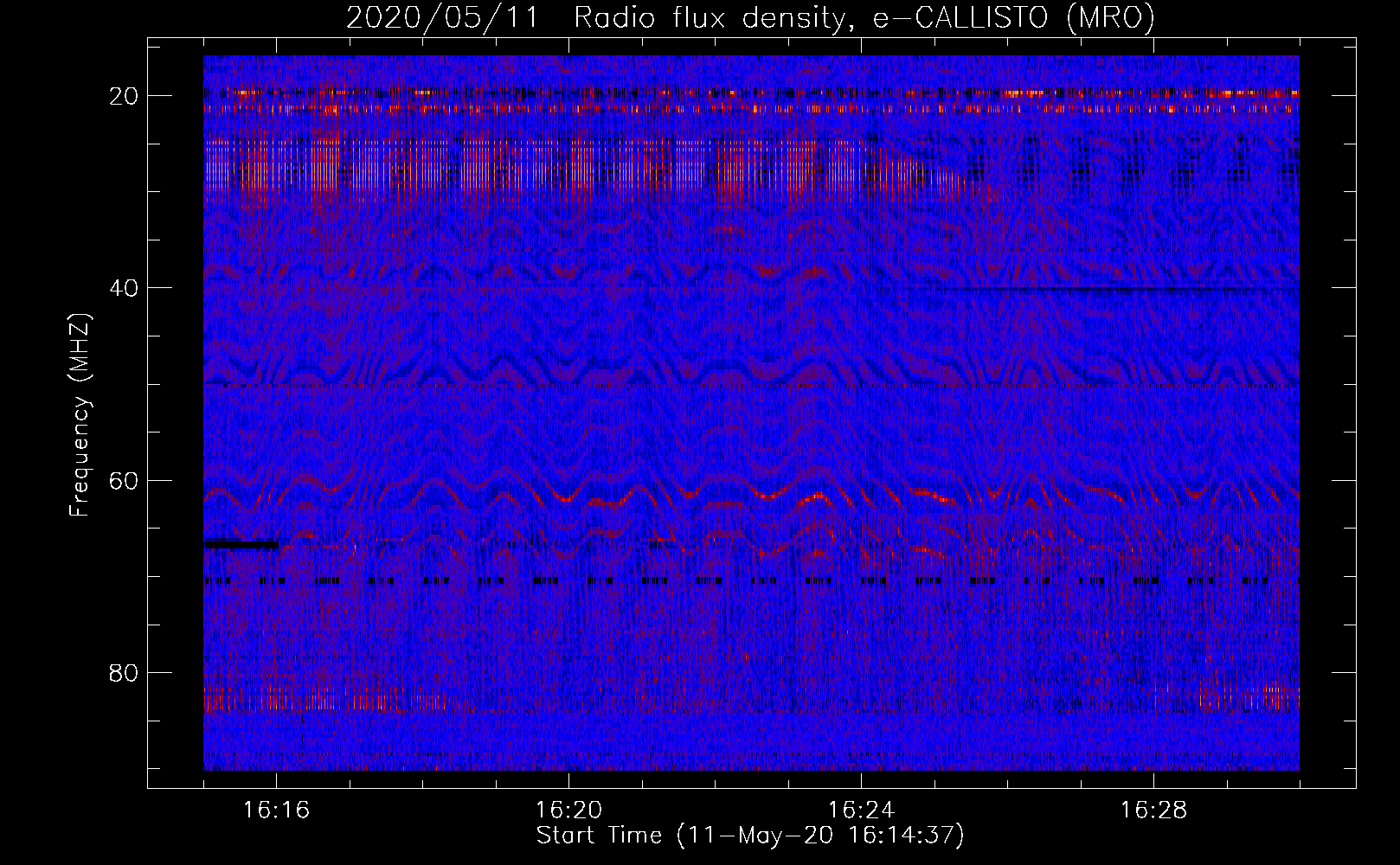Click the 'Start Time (11-May-20 16:14:37)' label
This screenshot has width=1400, height=865.
coord(750,836)
